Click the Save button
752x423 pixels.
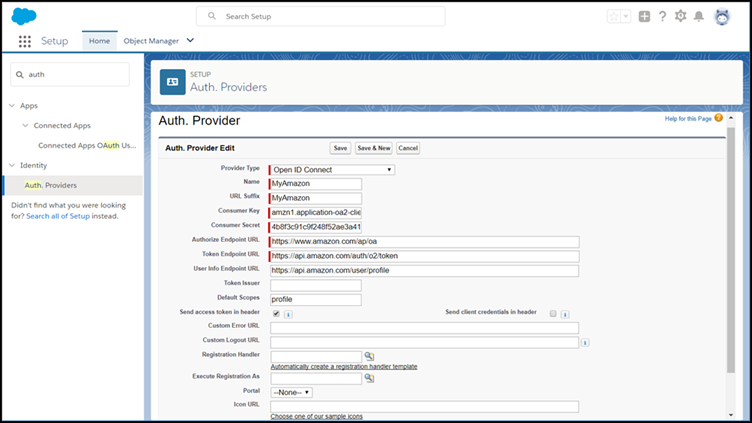point(340,148)
